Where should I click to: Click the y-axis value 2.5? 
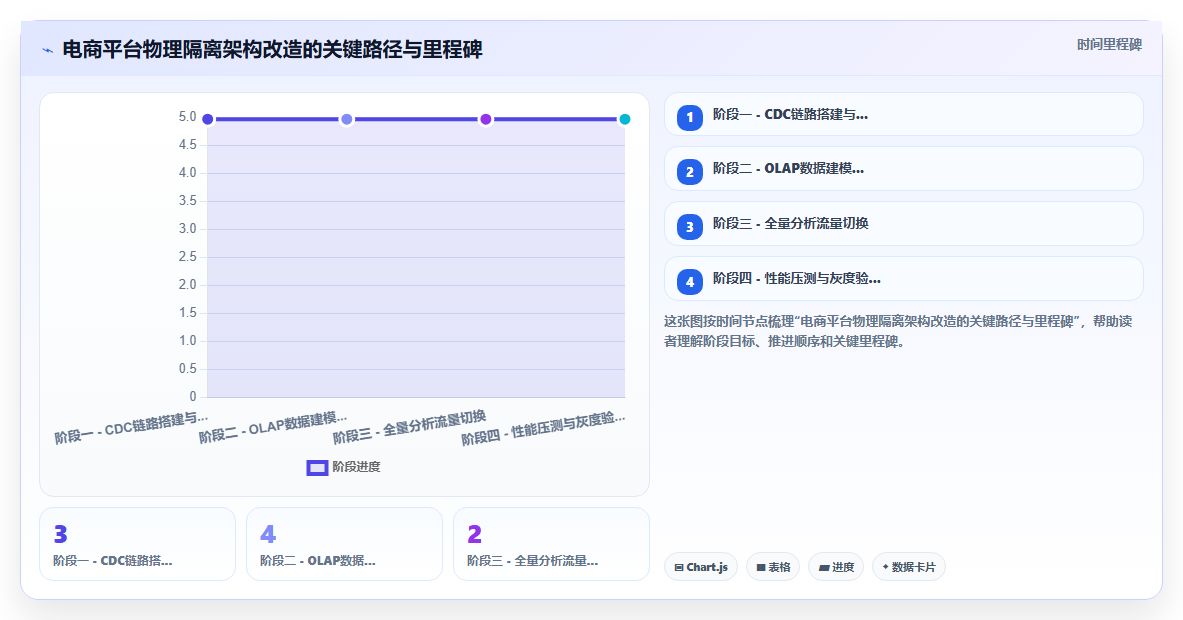tap(187, 256)
